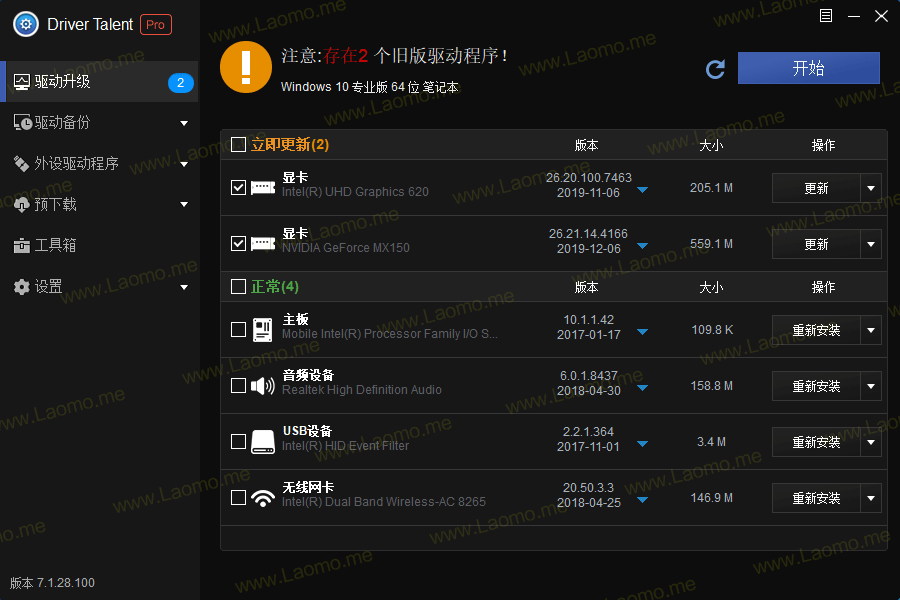Click the 设置 gear icon in sidebar
Screen dimensions: 900x600
click(21, 287)
